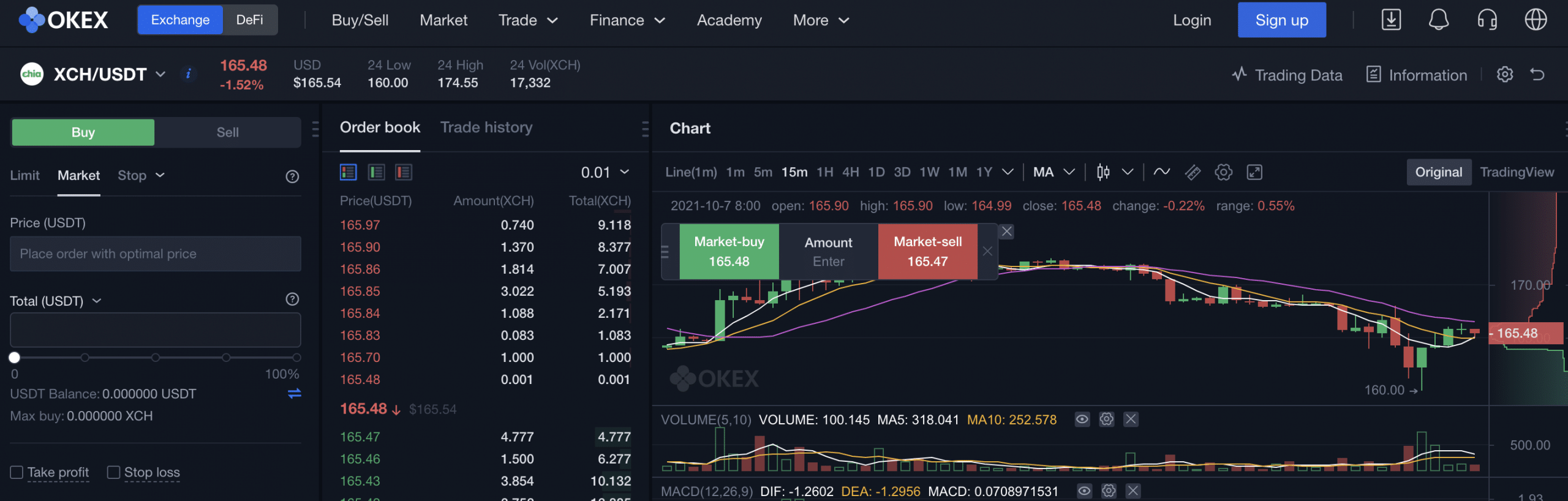
Task: Expand chart to fullscreen
Action: click(1254, 172)
